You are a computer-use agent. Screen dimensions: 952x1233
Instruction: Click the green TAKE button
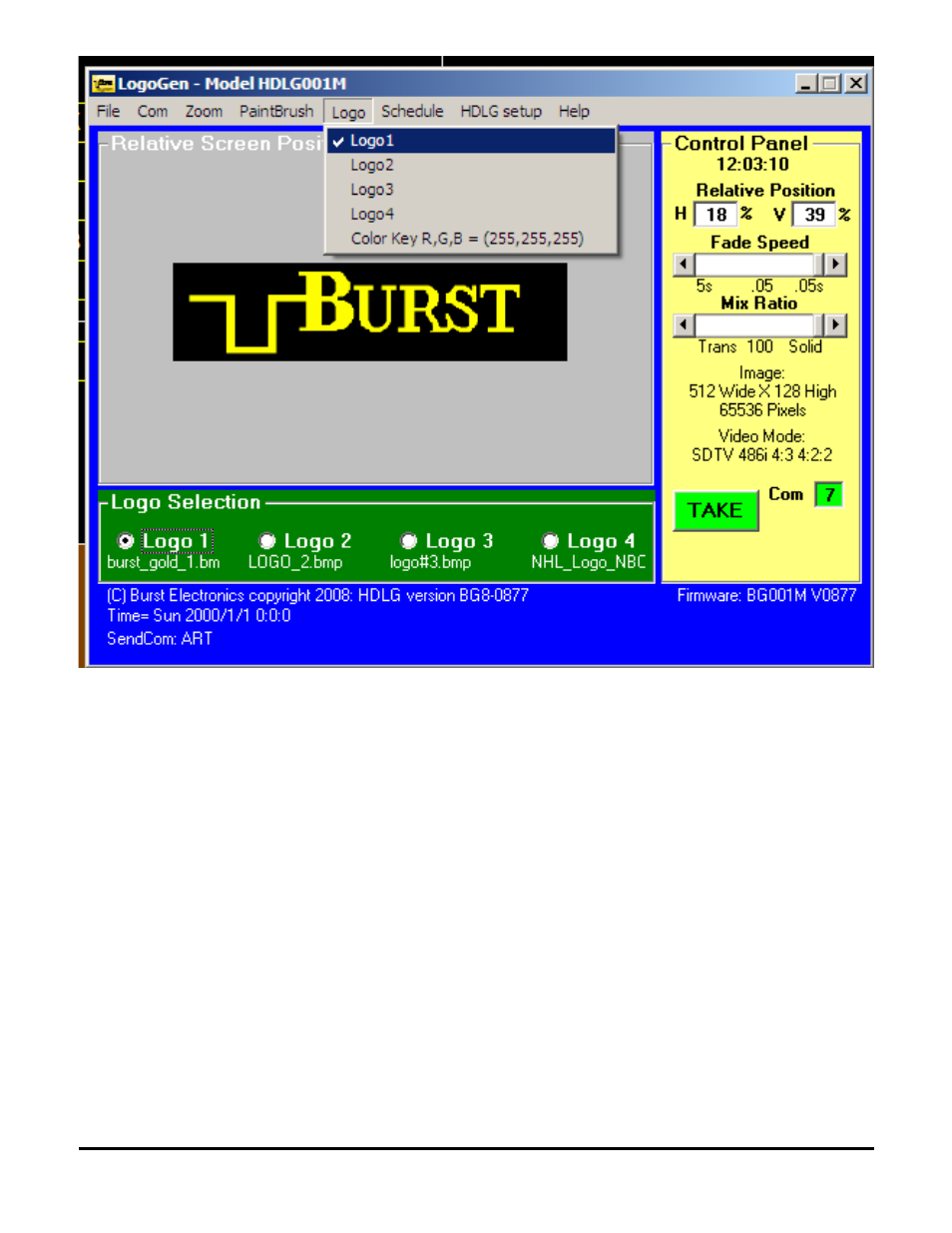[715, 511]
